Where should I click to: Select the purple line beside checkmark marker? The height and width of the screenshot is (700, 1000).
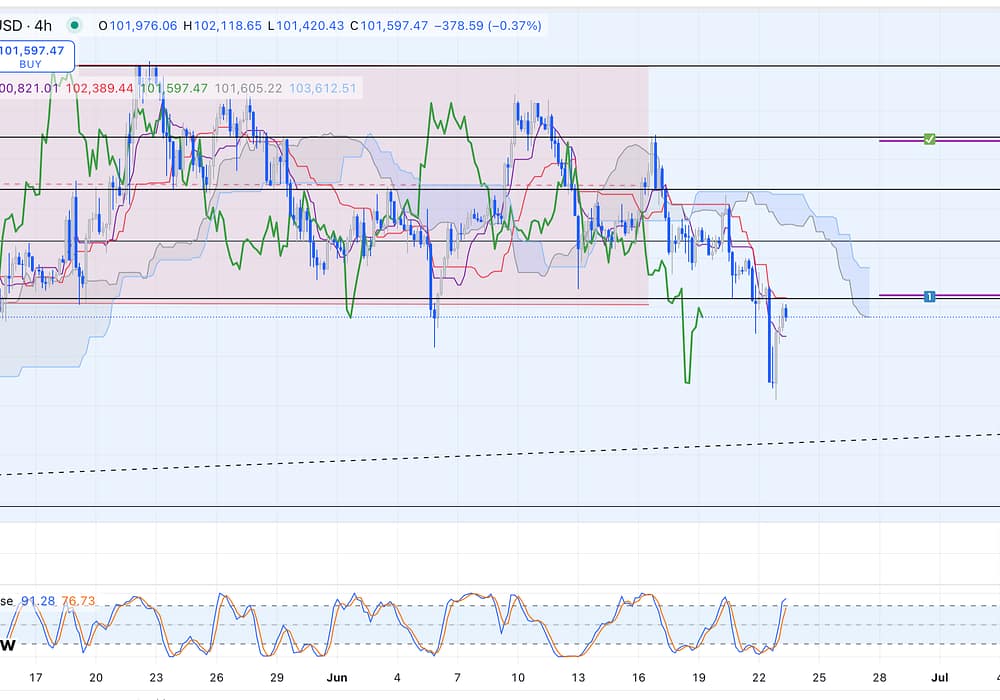(965, 140)
